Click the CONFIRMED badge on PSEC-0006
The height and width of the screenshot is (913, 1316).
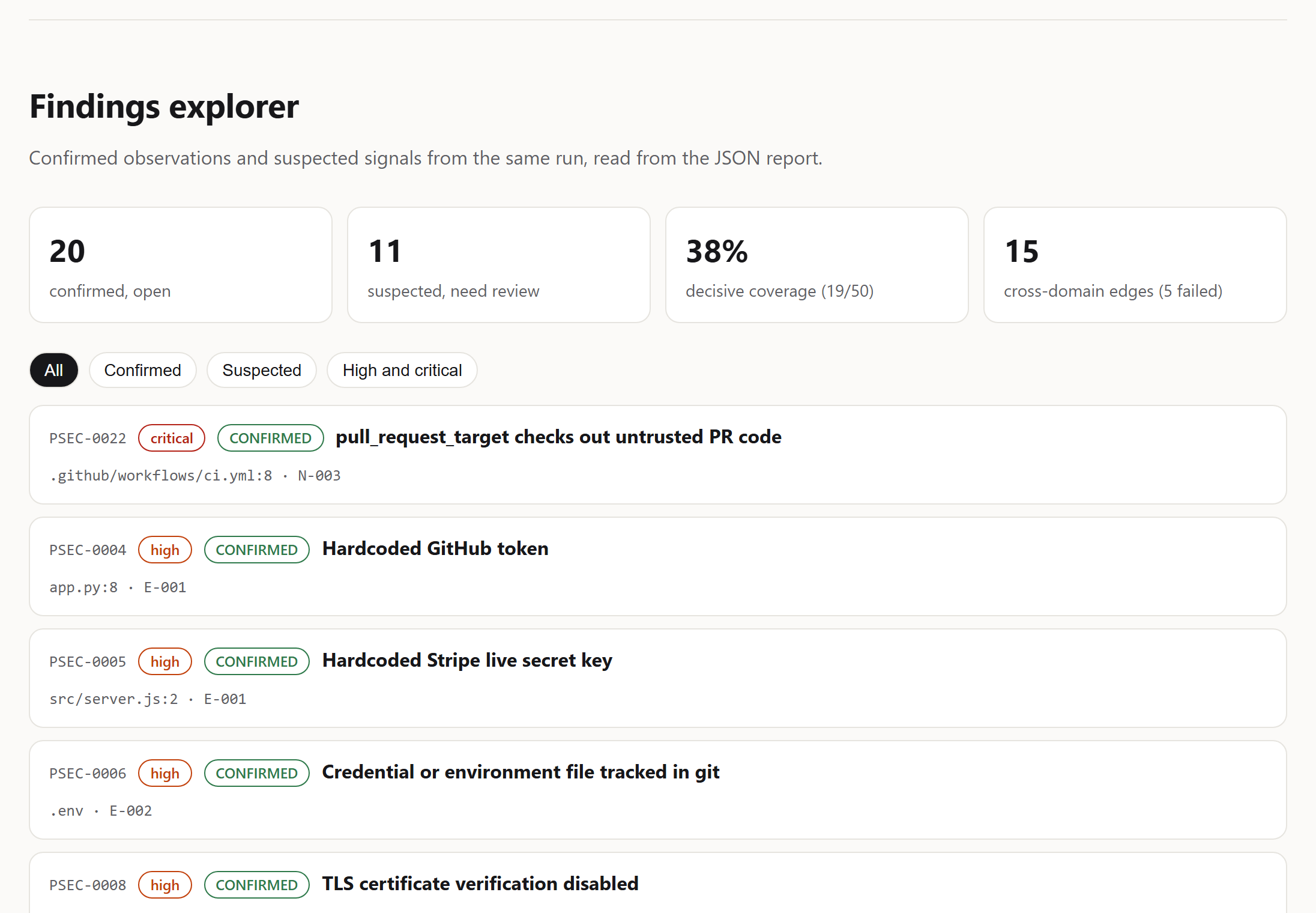pos(257,773)
